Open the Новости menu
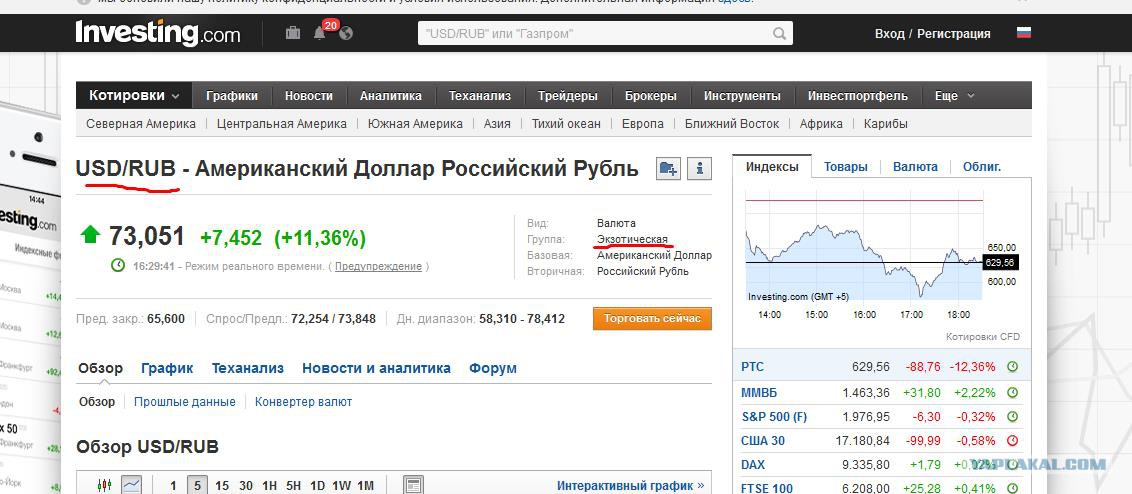This screenshot has height=494, width=1132. (x=308, y=95)
